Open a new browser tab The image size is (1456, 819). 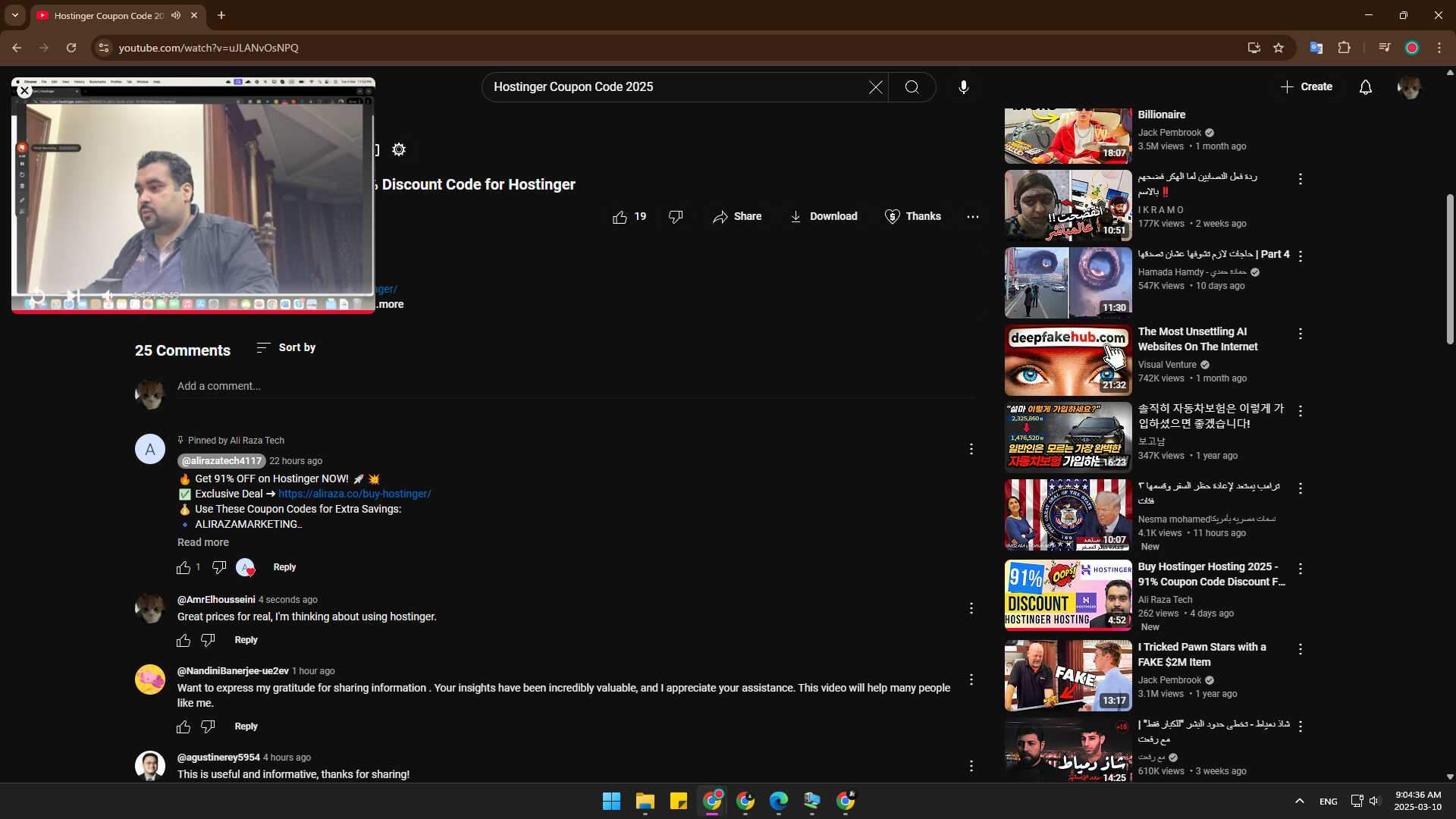pos(221,15)
